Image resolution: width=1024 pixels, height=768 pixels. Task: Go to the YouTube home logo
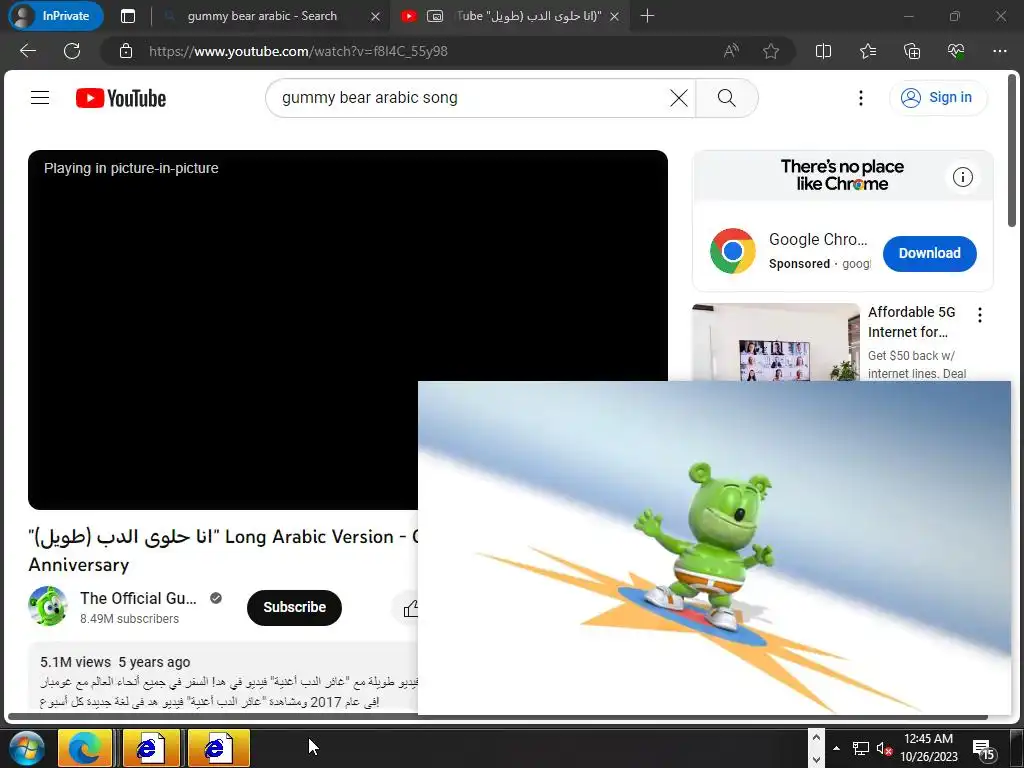tap(121, 98)
